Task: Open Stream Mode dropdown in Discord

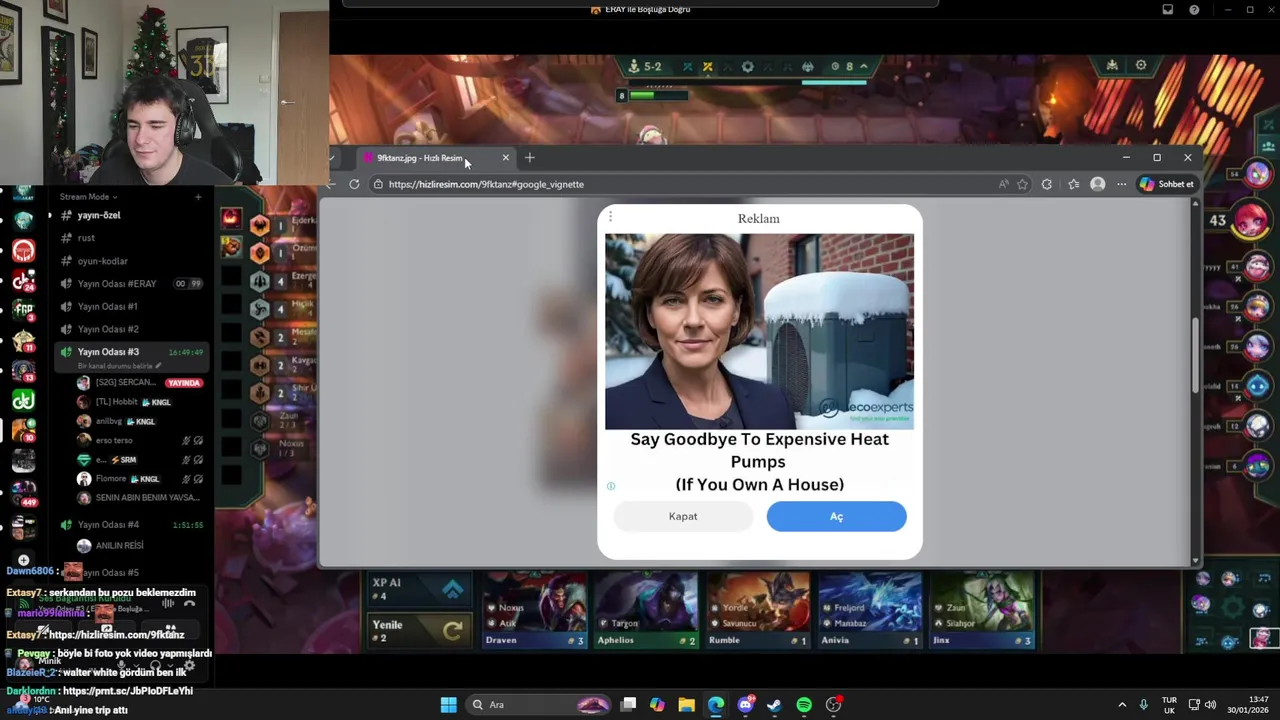Action: (88, 197)
